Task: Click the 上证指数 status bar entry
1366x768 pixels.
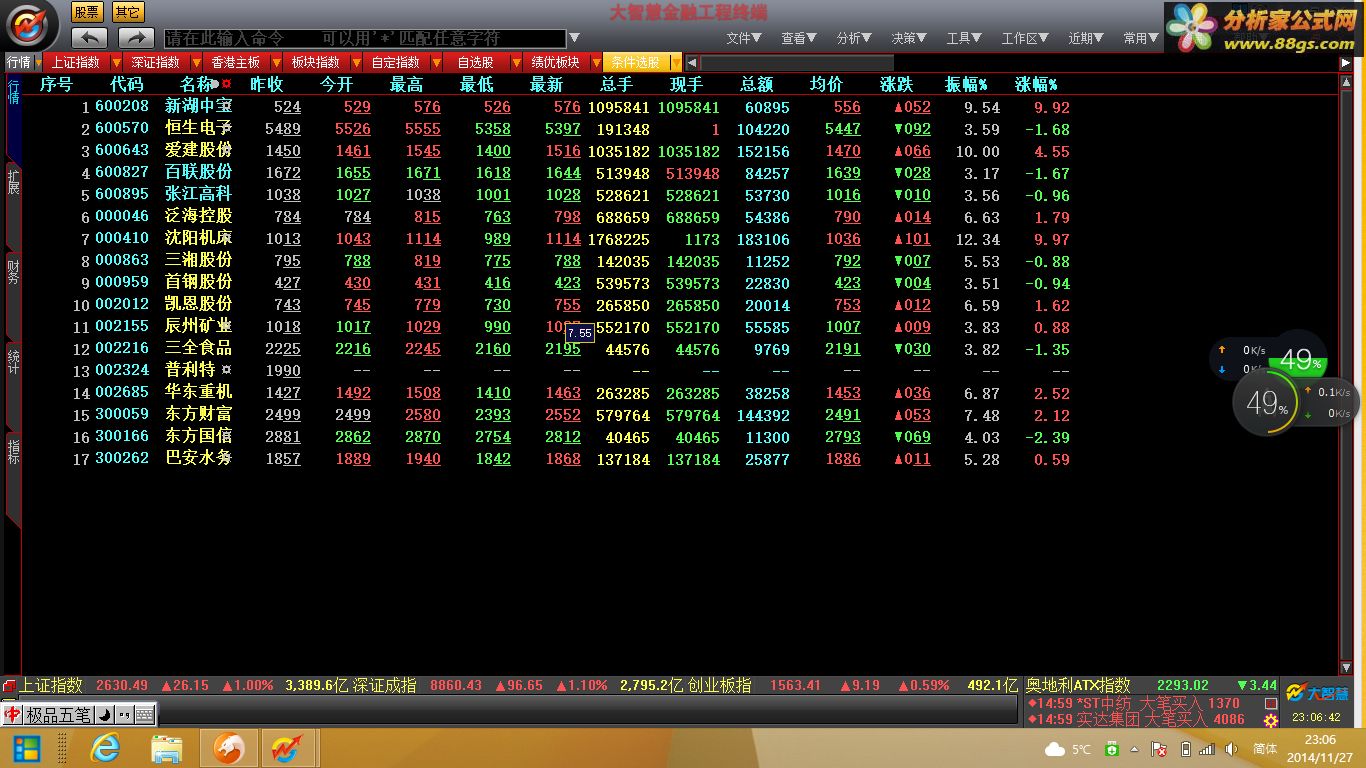Action: [51, 686]
